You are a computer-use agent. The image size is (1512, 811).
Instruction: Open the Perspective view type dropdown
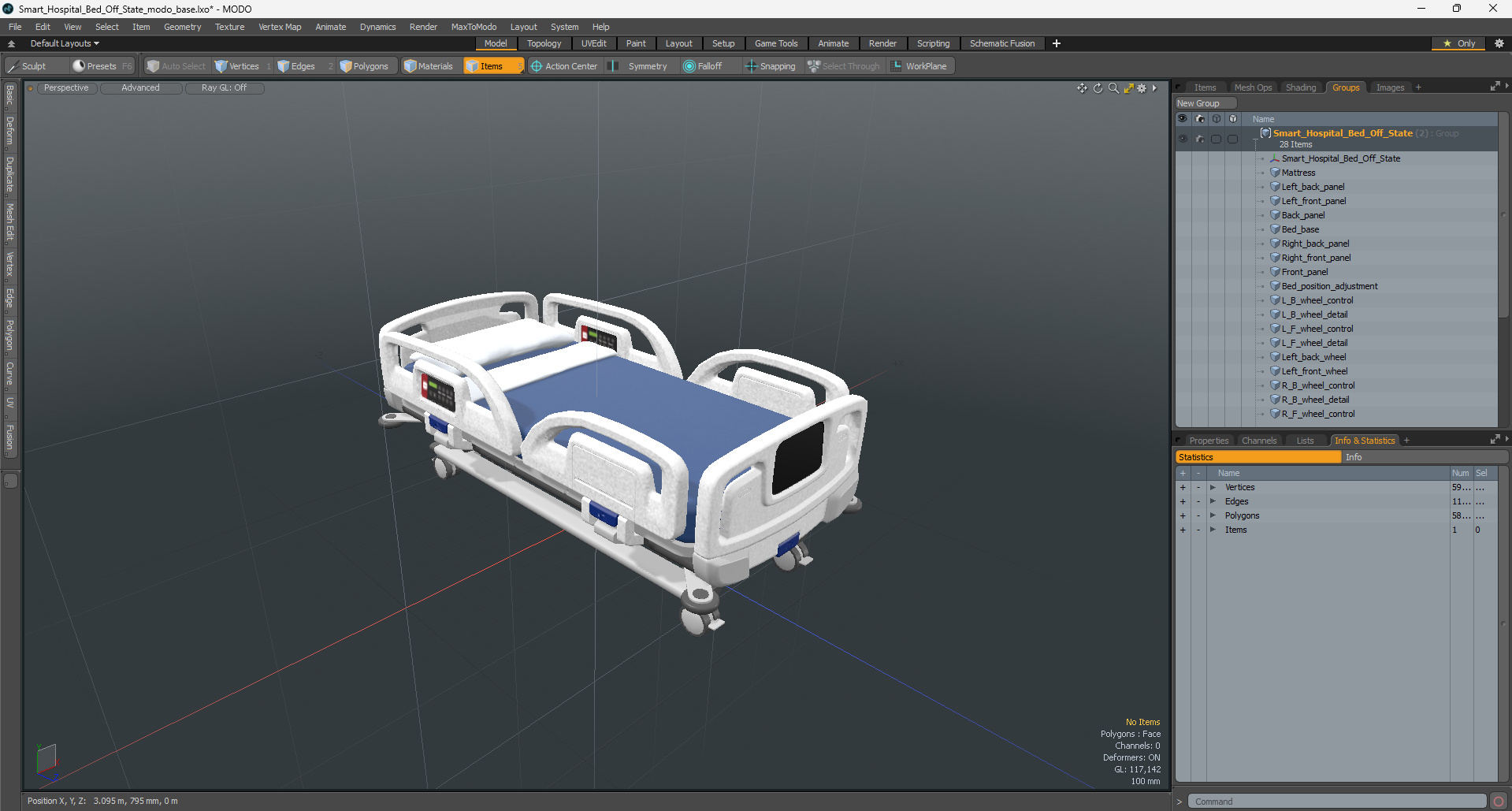pos(66,88)
